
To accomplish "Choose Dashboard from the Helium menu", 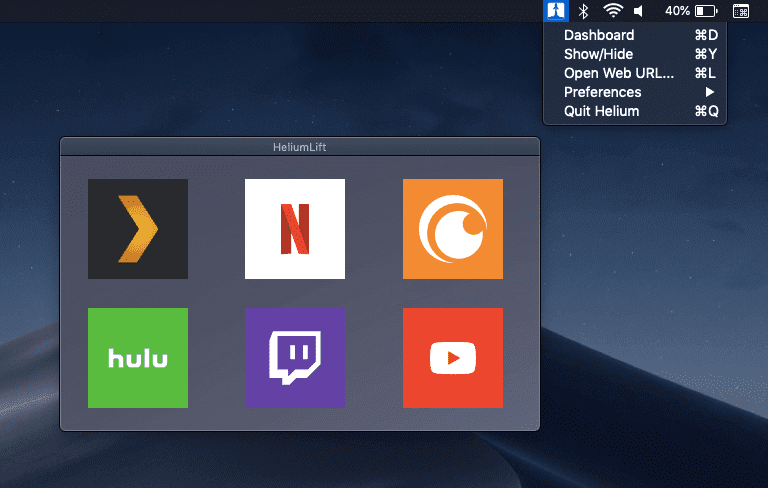I will click(x=635, y=35).
